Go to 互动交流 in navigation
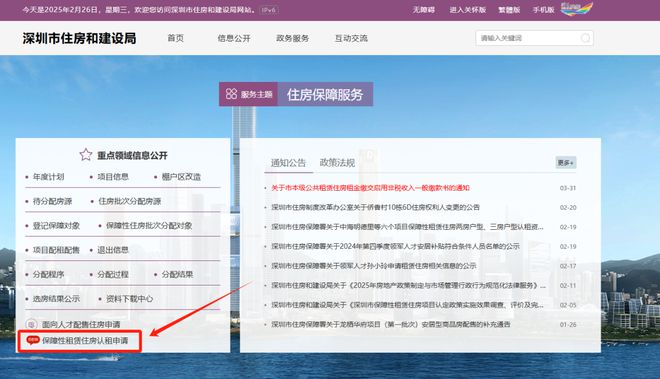Image resolution: width=660 pixels, height=379 pixels. 351,38
